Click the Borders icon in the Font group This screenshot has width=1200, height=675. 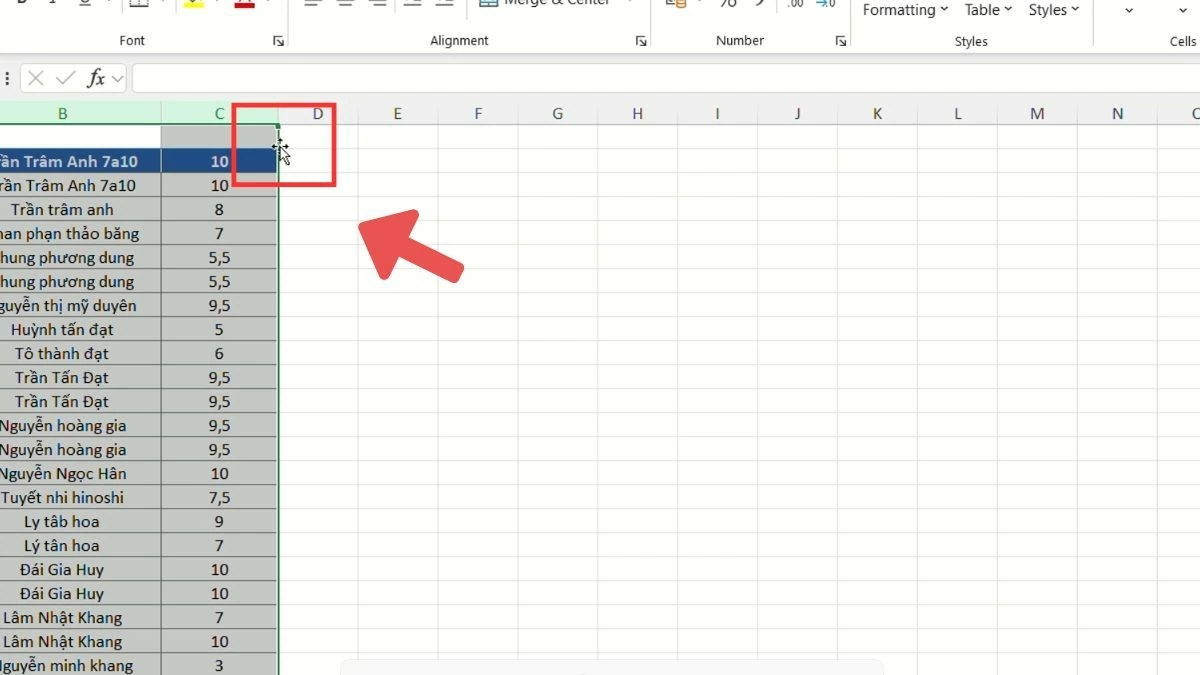pyautogui.click(x=137, y=4)
